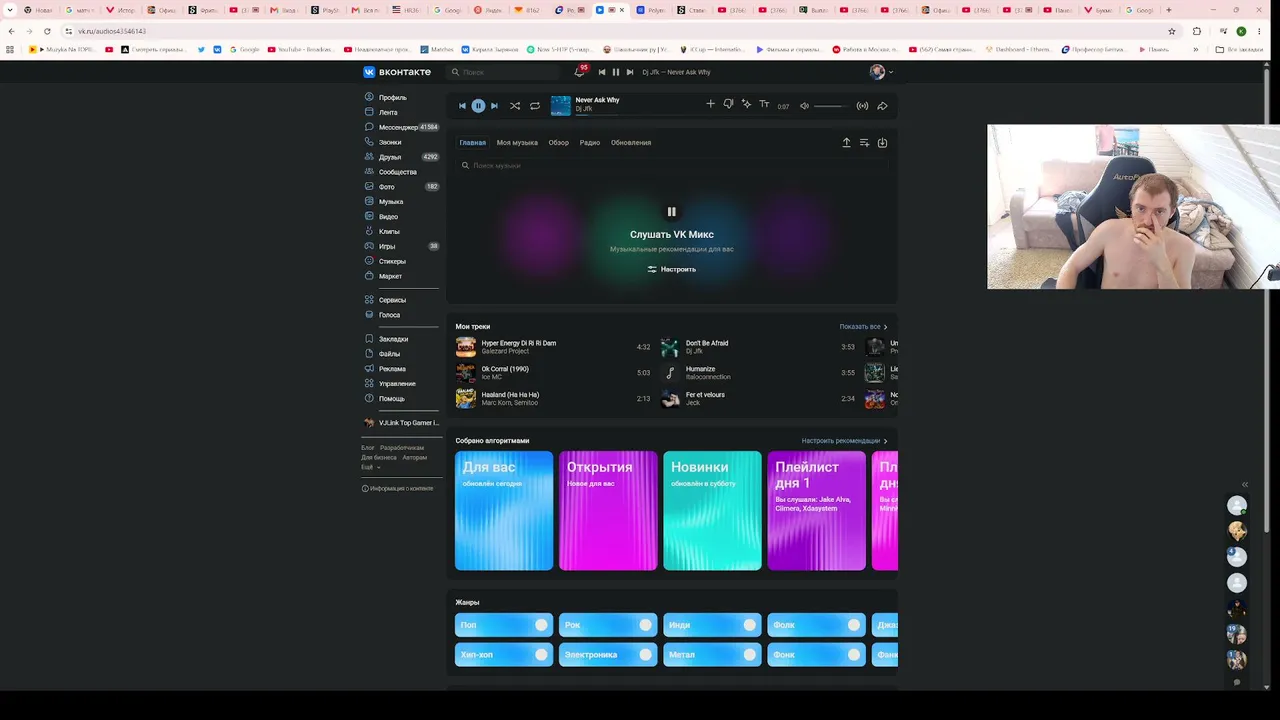The image size is (1280, 720).
Task: Click the ВКонтакте logo
Action: point(397,72)
